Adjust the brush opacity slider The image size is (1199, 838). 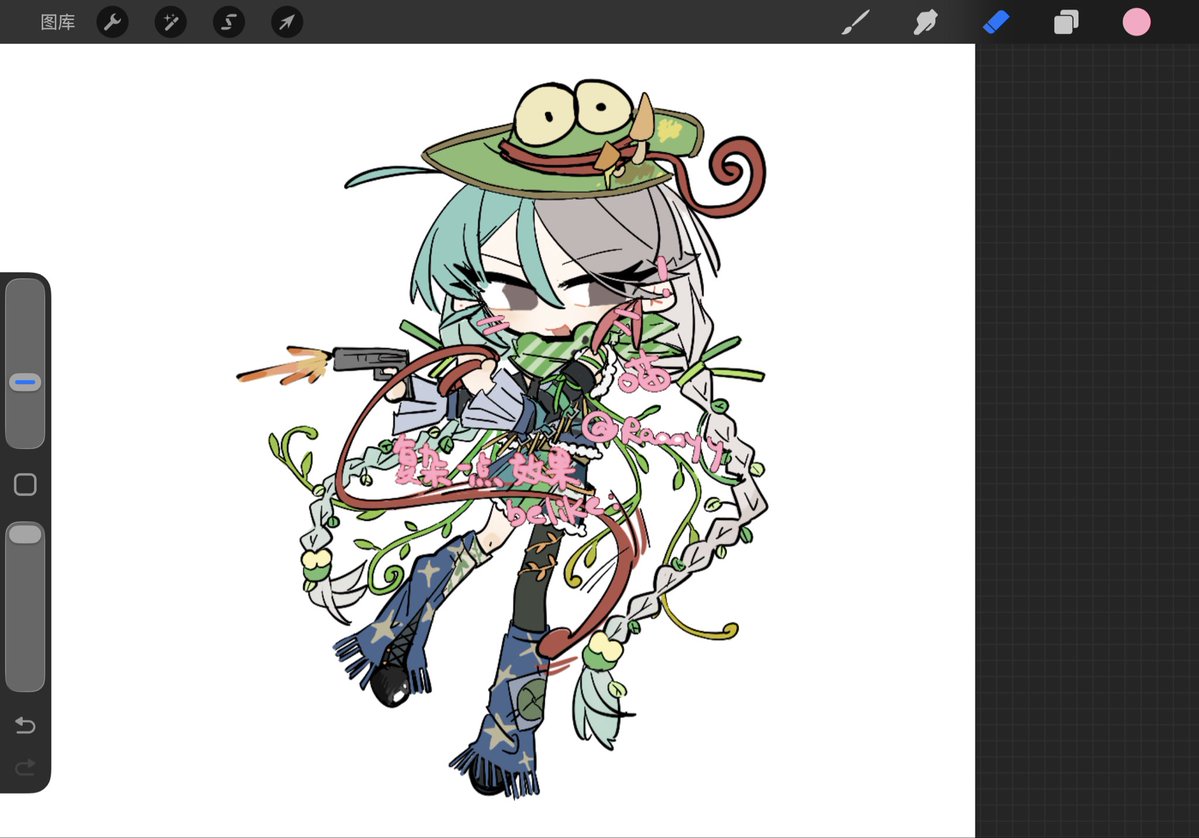click(x=25, y=533)
